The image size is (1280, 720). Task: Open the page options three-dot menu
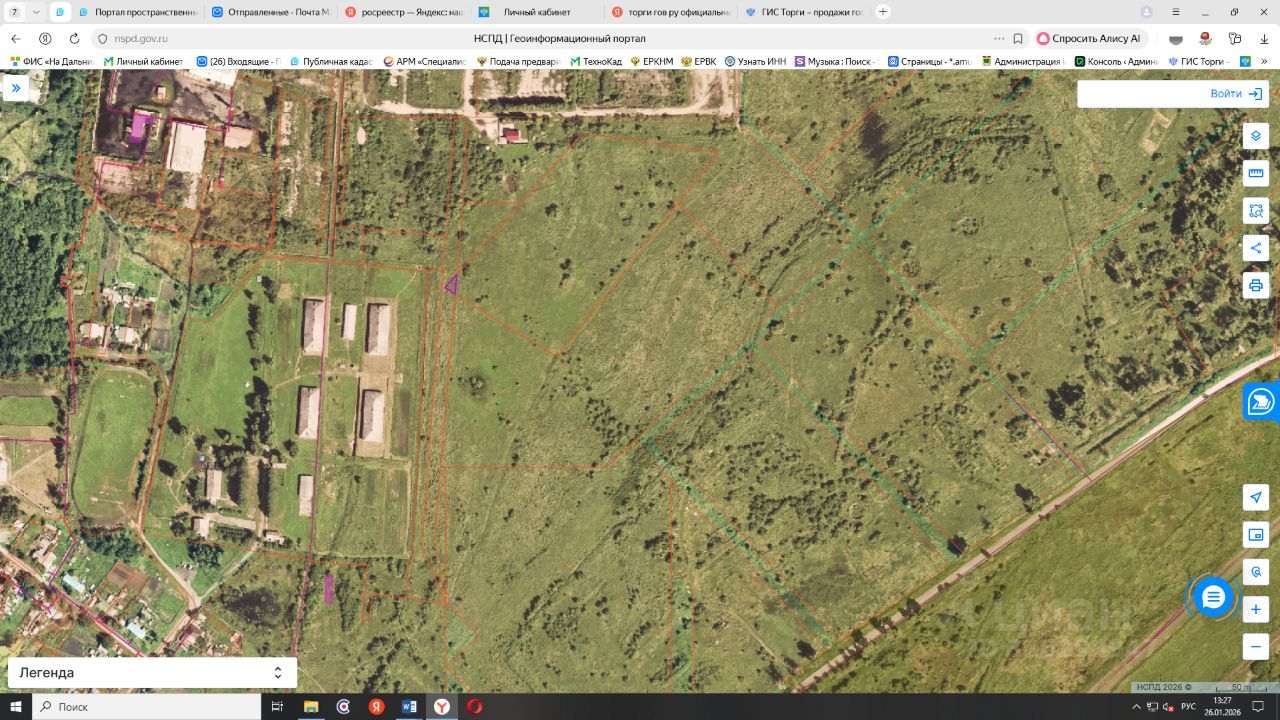pyautogui.click(x=999, y=38)
